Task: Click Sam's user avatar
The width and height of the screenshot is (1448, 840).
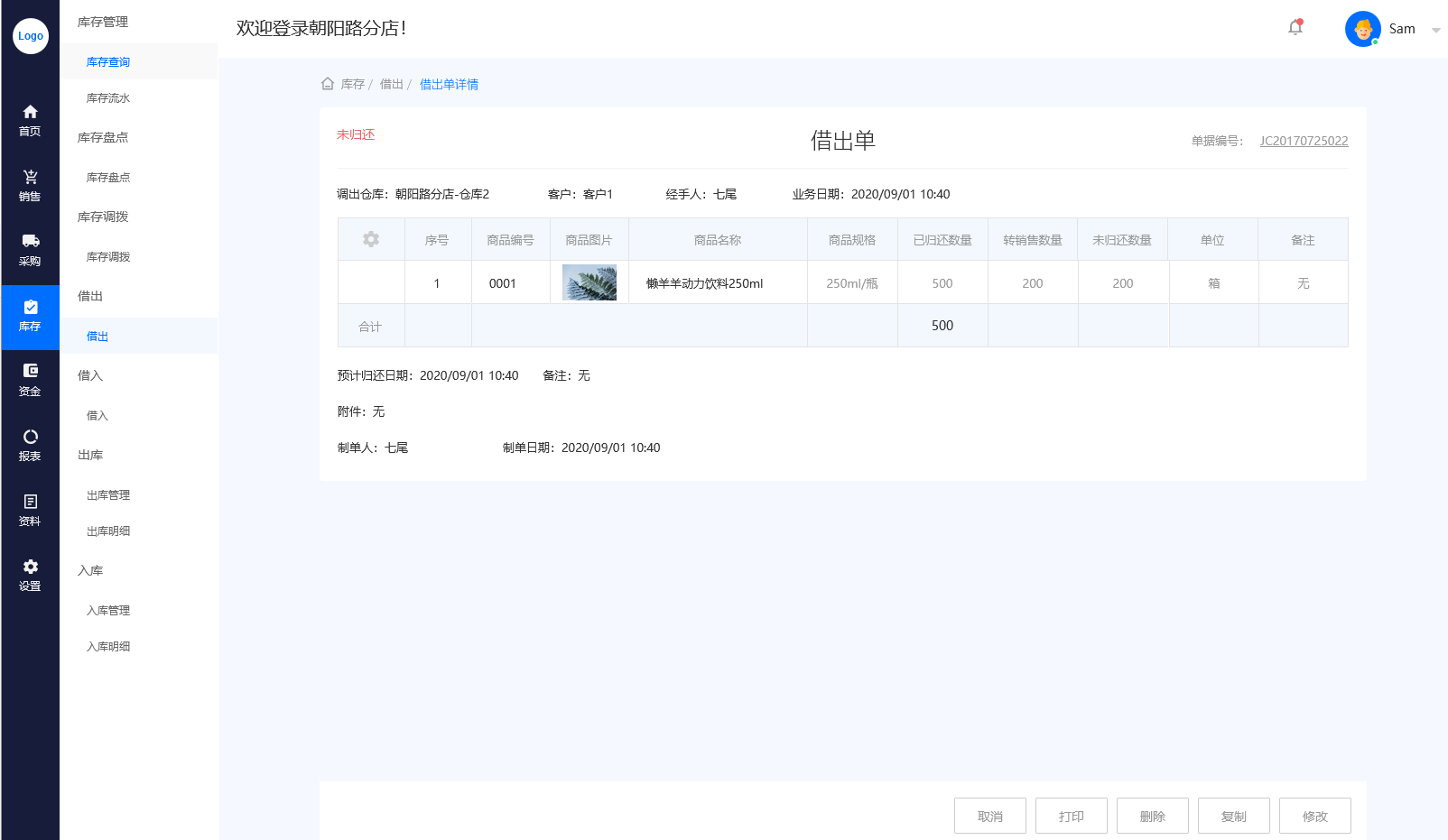Action: 1363,29
